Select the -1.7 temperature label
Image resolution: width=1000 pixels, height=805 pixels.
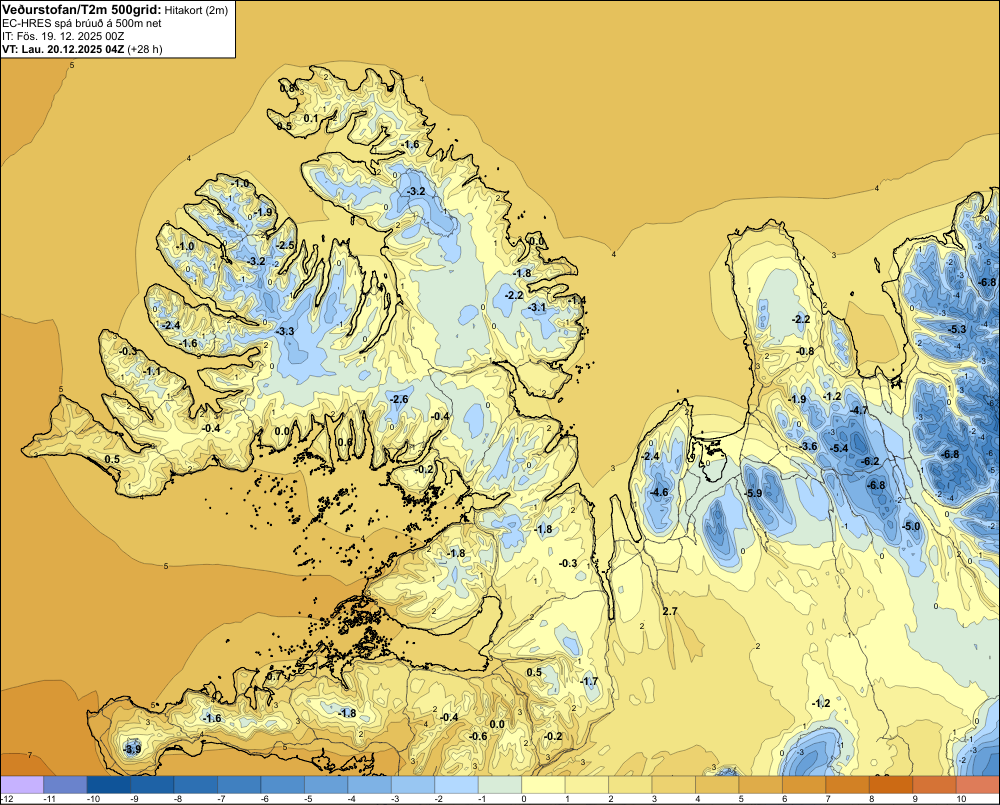pos(589,681)
